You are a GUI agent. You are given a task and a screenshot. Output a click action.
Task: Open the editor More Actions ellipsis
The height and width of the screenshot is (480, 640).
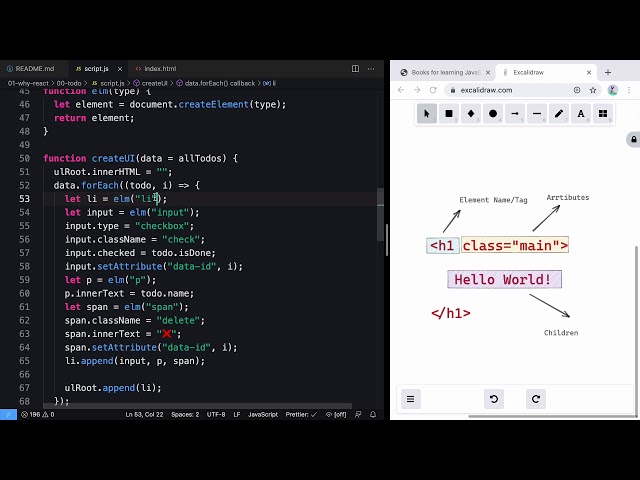click(x=371, y=69)
